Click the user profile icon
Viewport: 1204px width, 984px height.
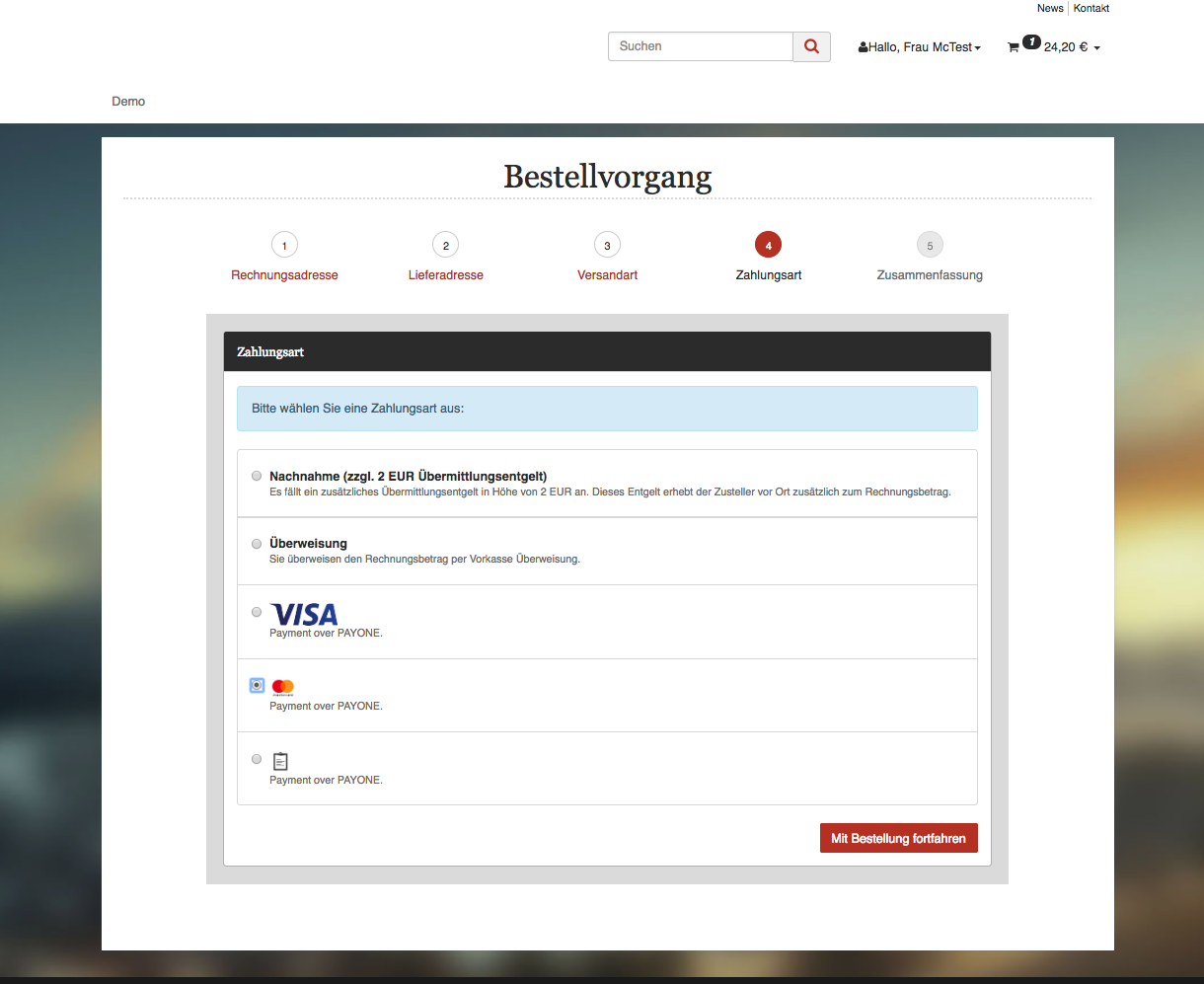(864, 47)
